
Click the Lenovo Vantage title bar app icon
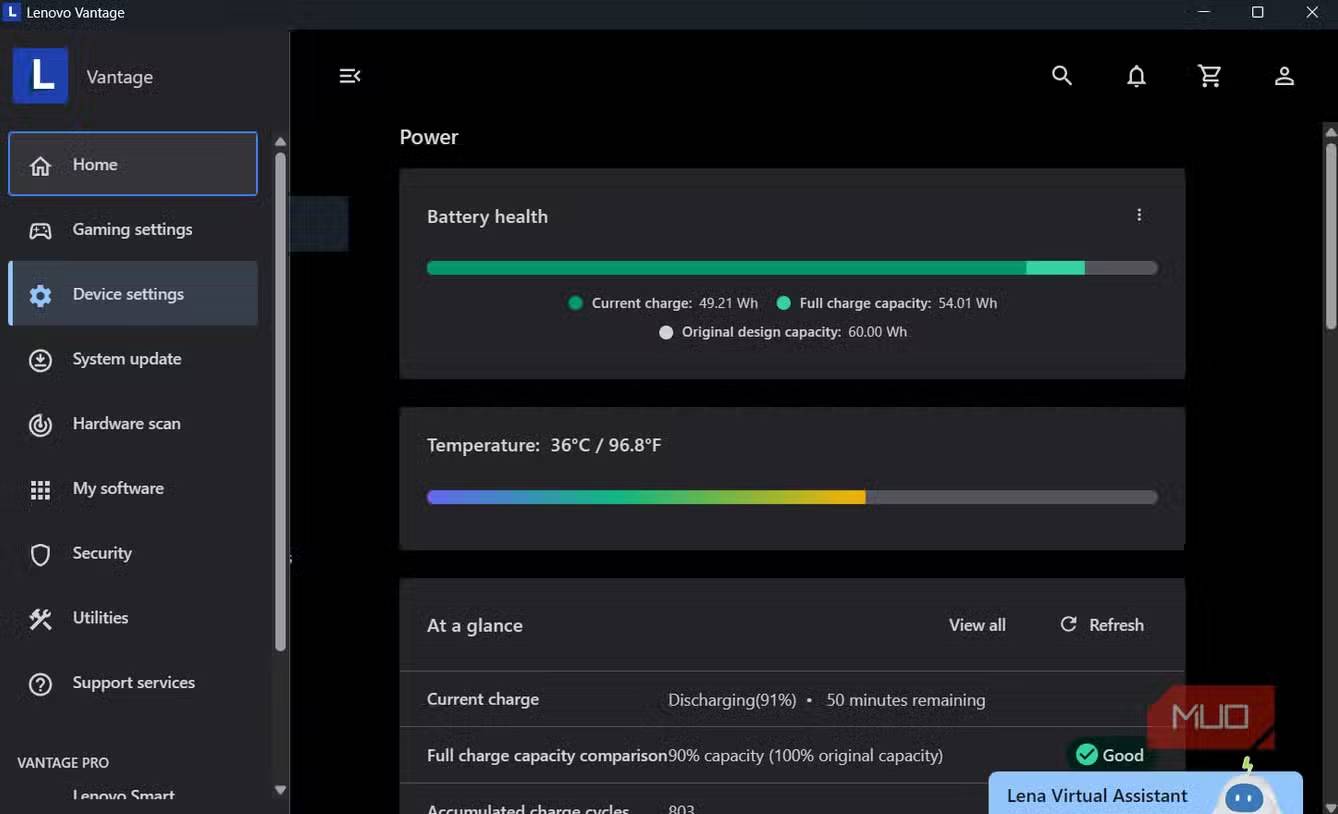(x=13, y=13)
